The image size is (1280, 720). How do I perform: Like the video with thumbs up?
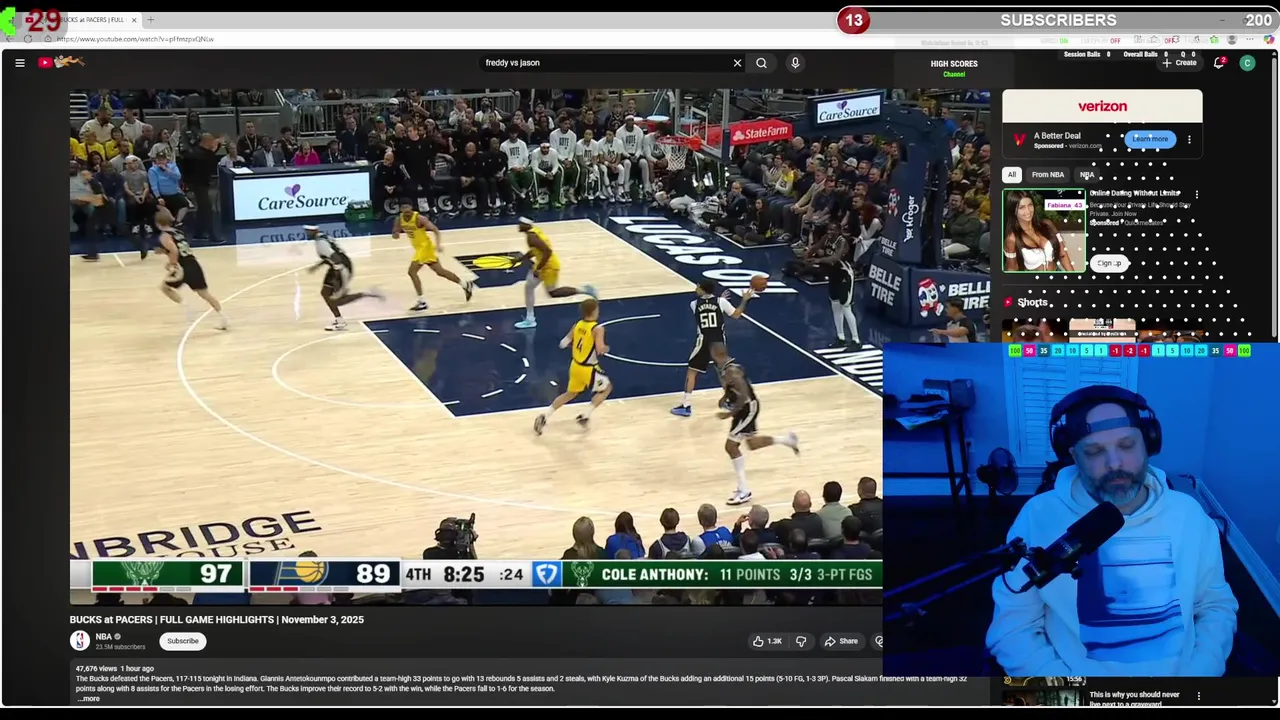pos(767,641)
